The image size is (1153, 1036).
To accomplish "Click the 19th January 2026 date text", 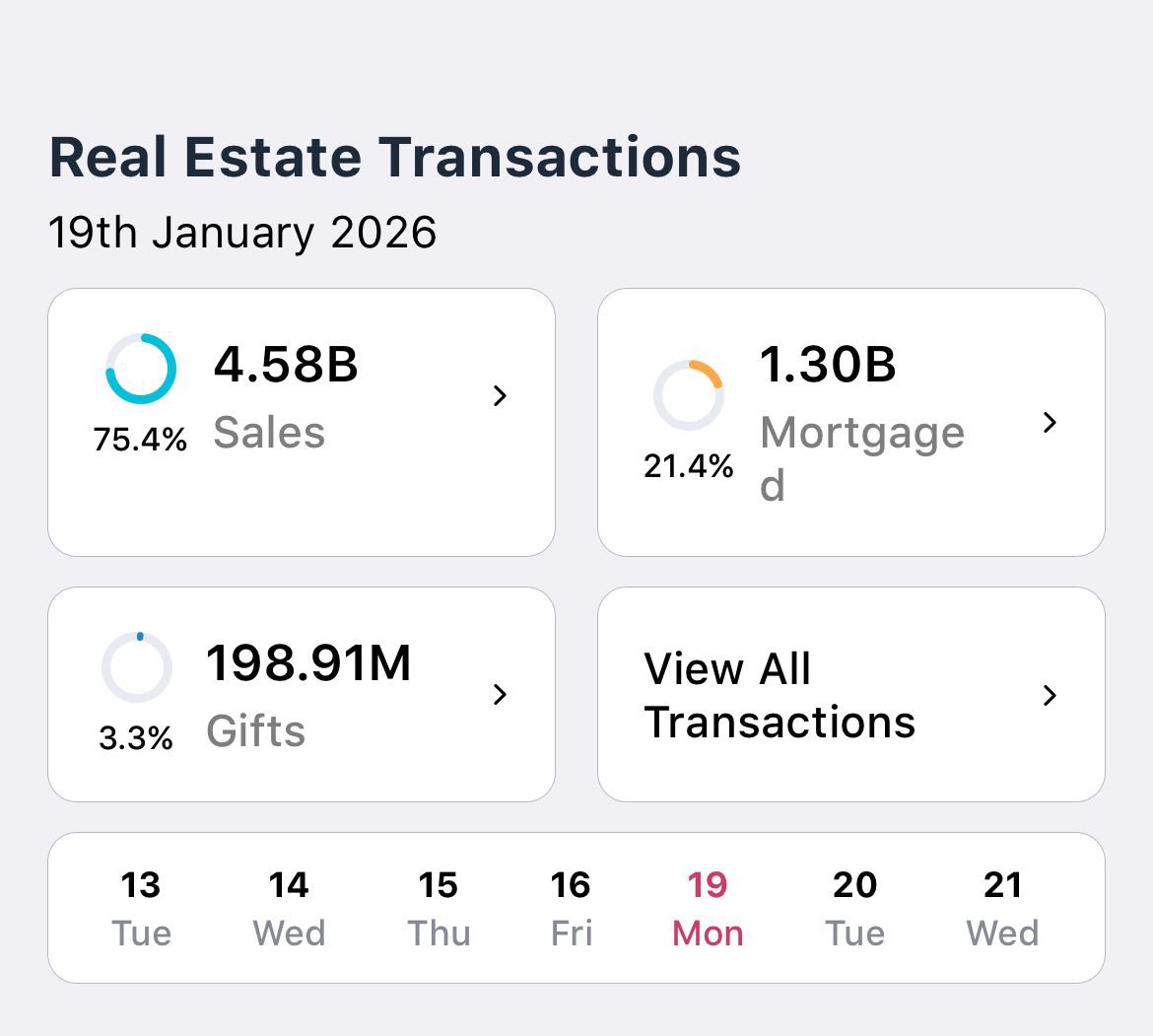I will coord(242,234).
